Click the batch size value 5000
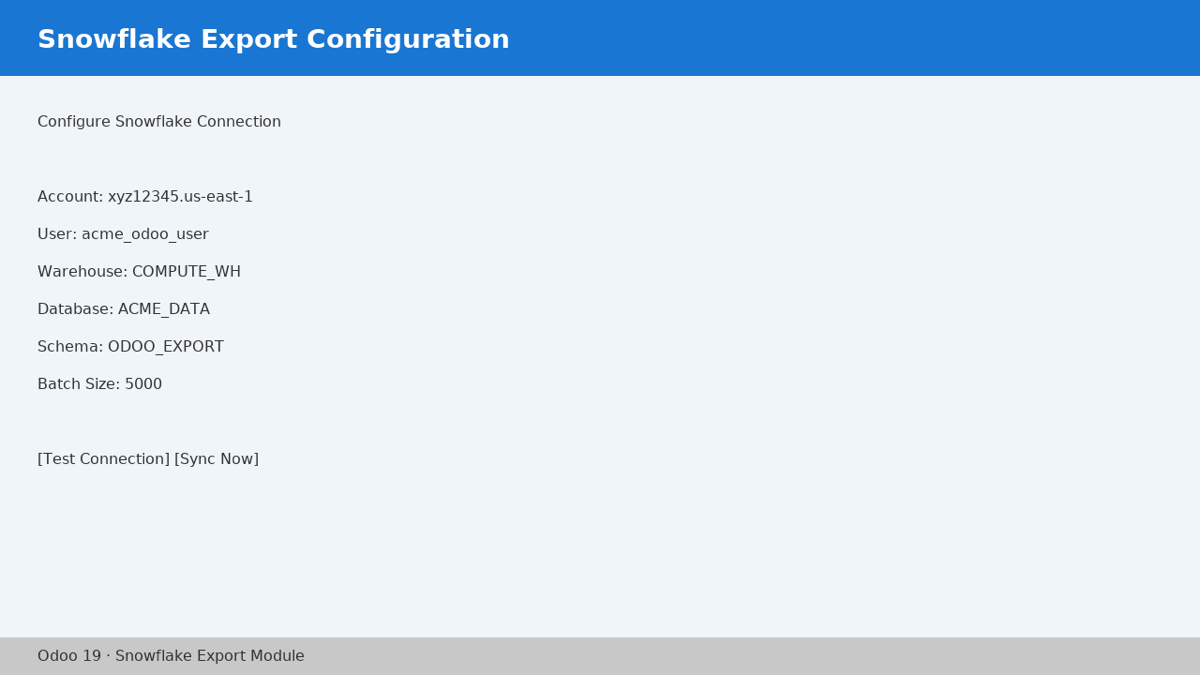 coord(143,384)
